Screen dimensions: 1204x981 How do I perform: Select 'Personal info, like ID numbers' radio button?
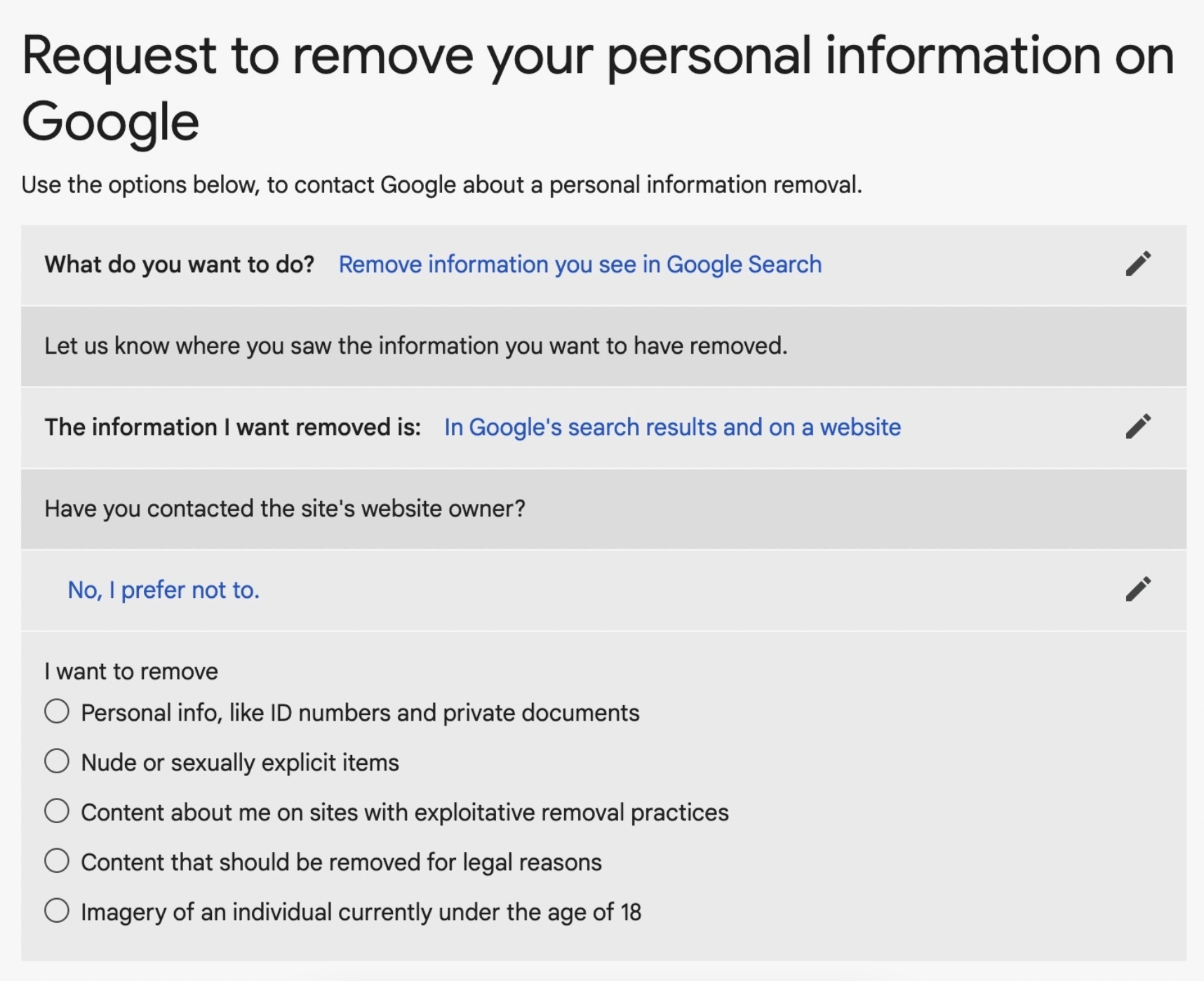click(x=57, y=712)
